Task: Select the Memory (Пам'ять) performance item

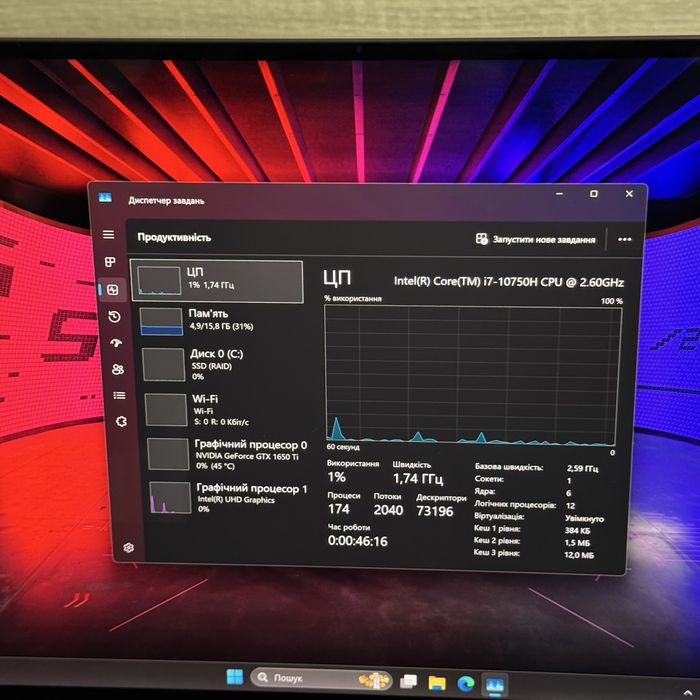Action: [x=219, y=321]
